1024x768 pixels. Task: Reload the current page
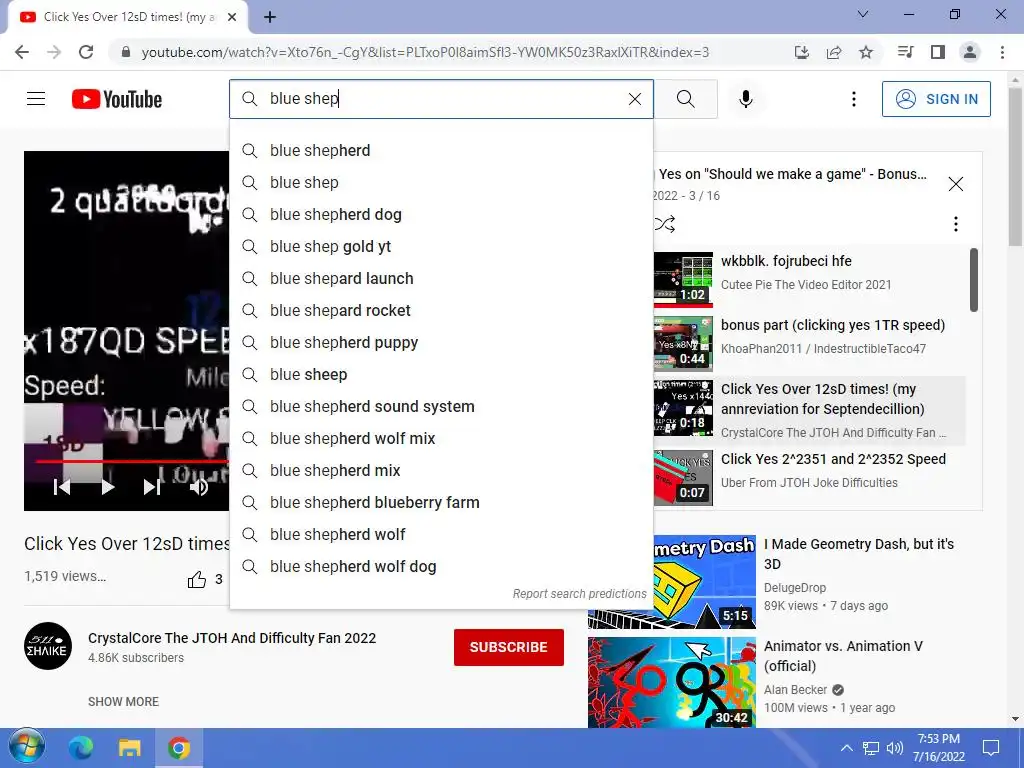coord(86,52)
